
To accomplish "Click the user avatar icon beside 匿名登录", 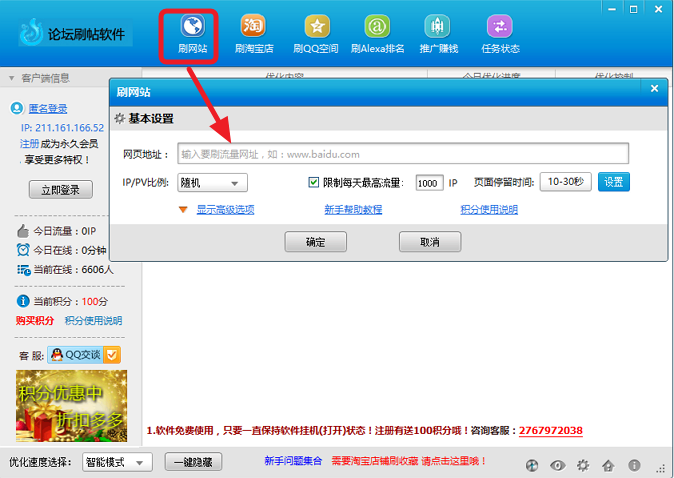I will 17,108.
